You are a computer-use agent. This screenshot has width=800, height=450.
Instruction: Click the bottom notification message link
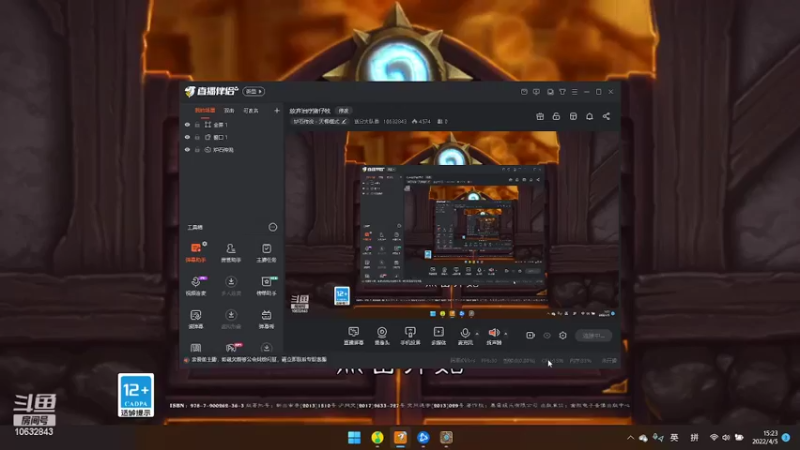(259, 360)
